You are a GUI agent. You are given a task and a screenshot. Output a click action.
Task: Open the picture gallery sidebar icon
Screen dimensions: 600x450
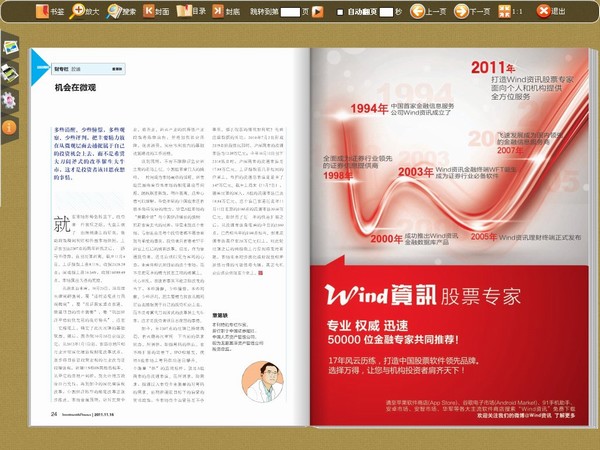10,47
